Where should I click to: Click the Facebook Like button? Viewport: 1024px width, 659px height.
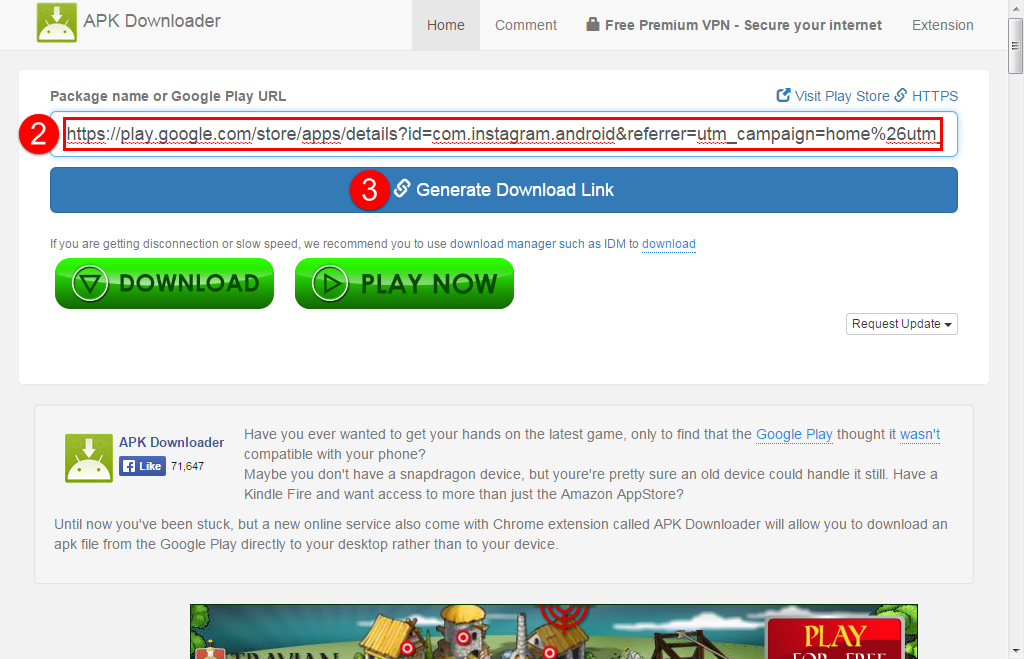click(142, 466)
